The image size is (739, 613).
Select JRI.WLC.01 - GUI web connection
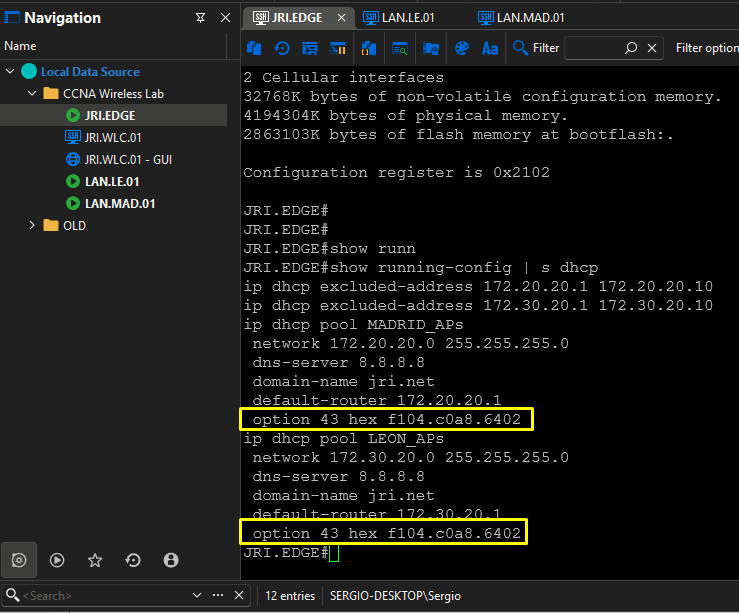coord(128,160)
